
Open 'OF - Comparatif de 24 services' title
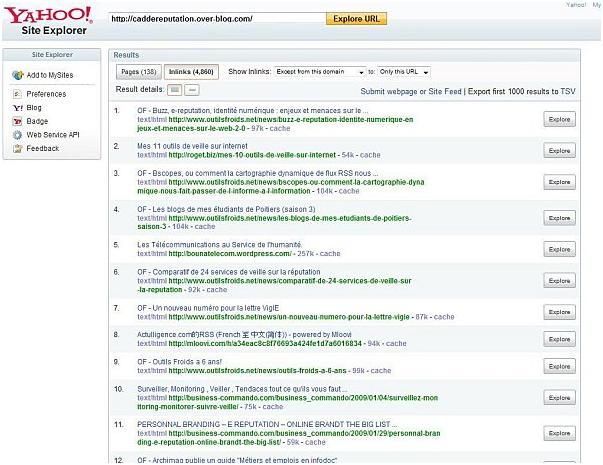point(229,272)
